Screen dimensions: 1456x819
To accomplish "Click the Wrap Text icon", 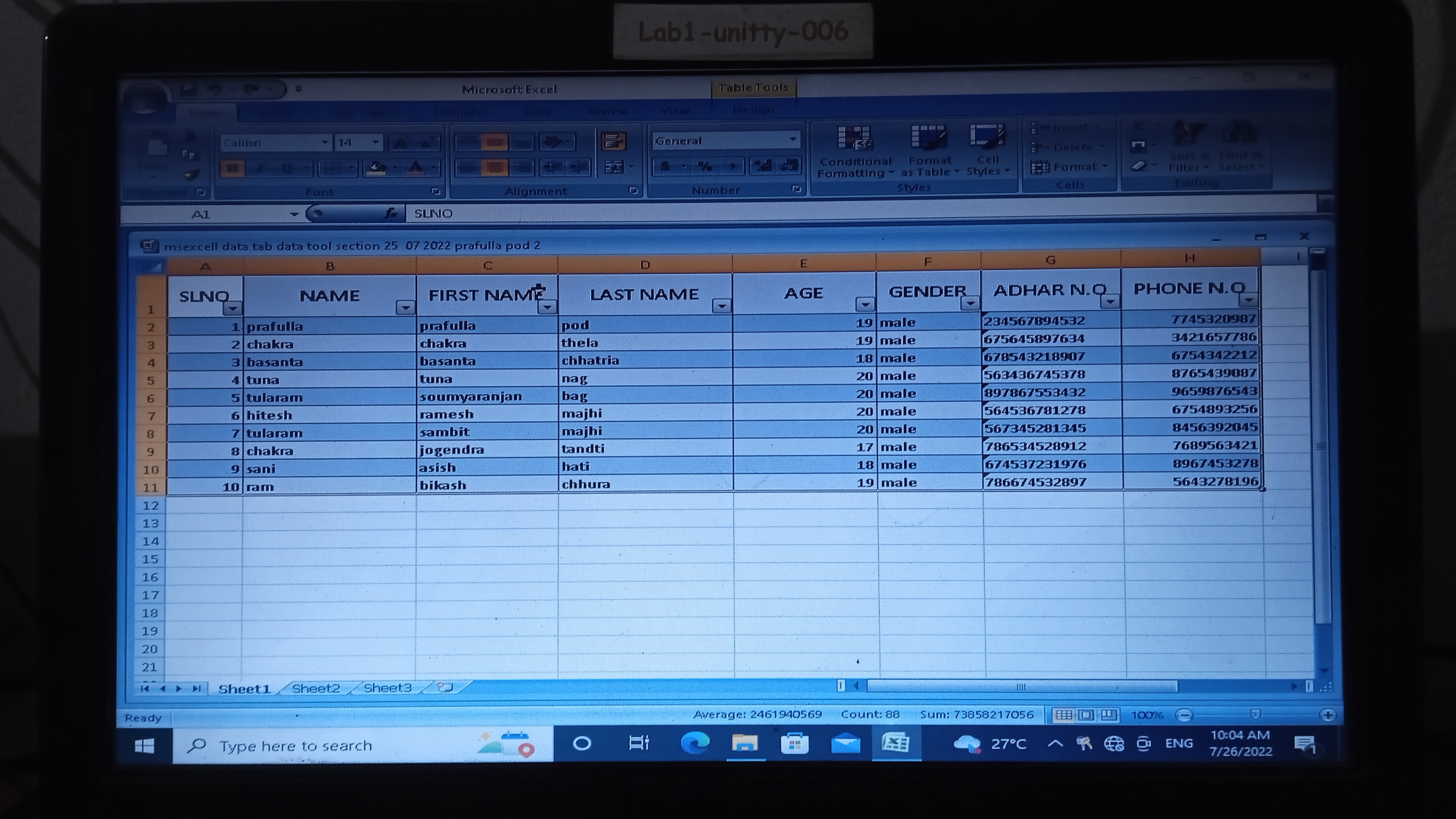I will [x=614, y=141].
